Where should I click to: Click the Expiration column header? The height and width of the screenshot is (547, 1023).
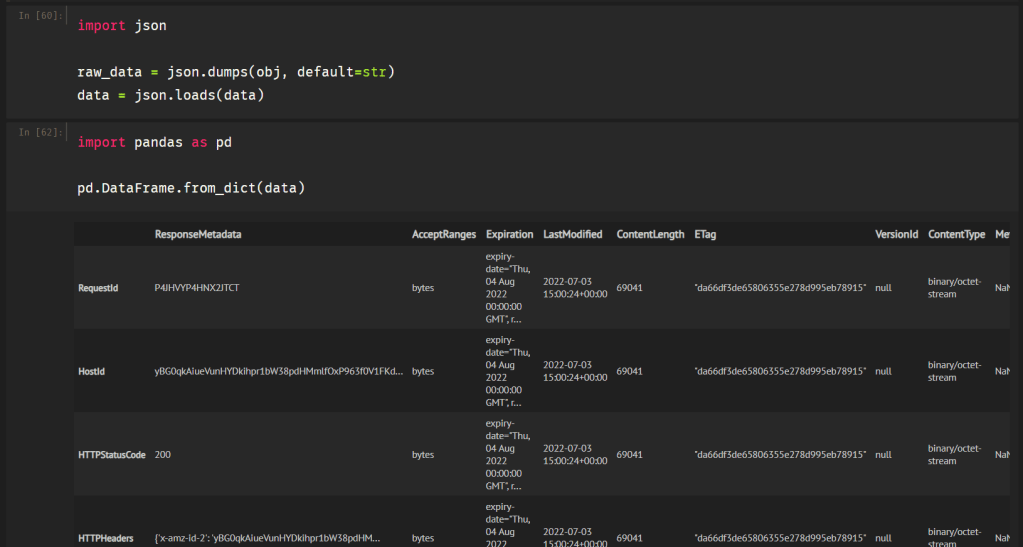pos(509,234)
